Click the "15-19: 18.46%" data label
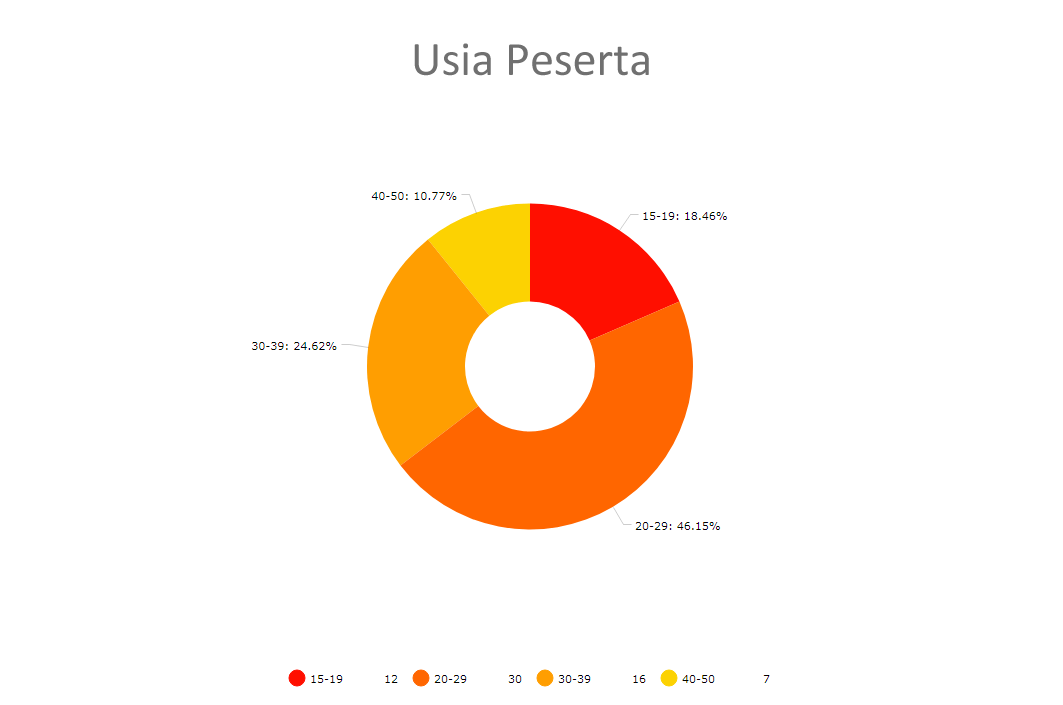The image size is (1063, 705). [x=684, y=216]
